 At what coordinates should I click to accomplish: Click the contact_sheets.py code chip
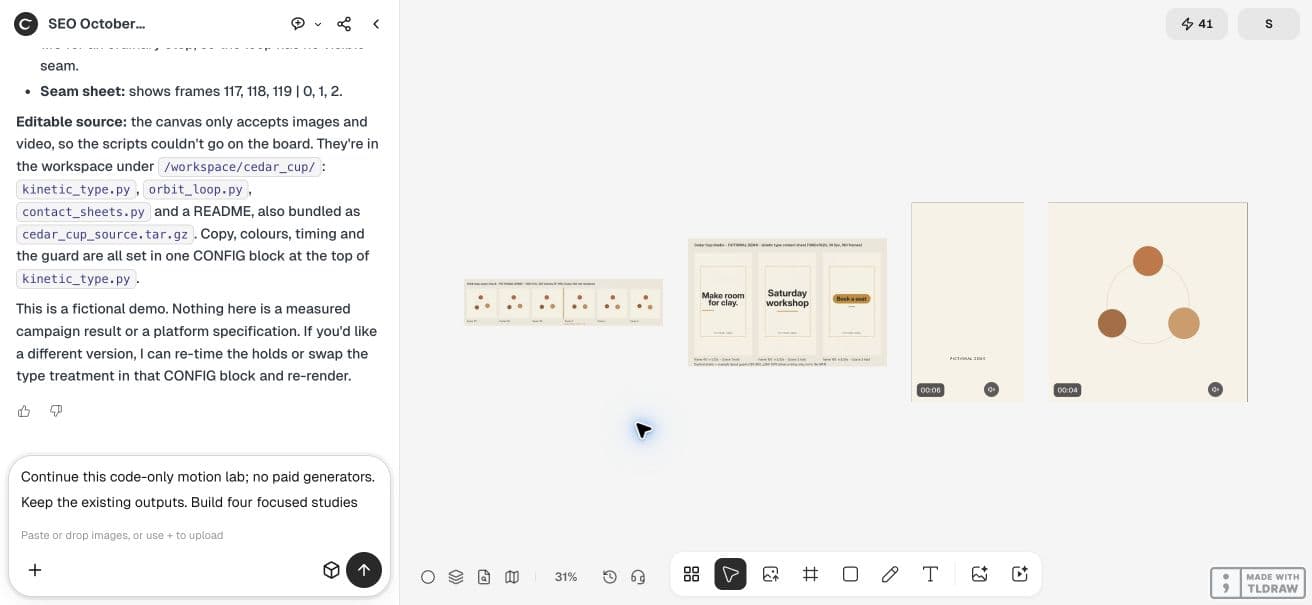pos(83,212)
